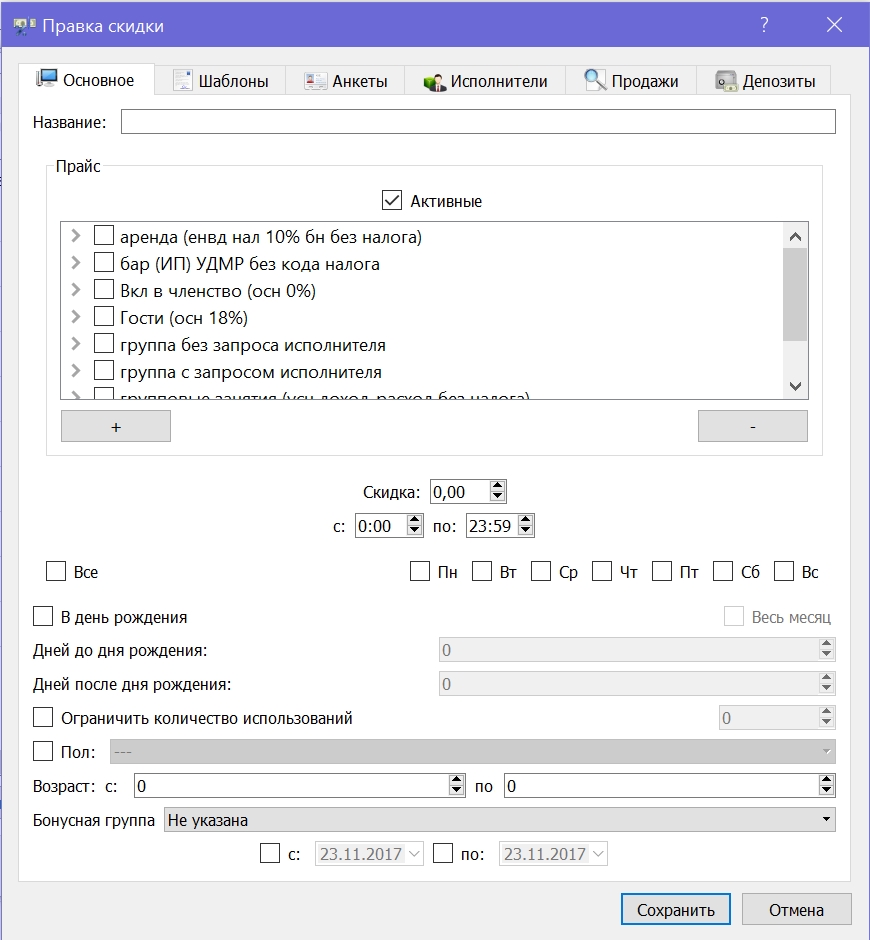Check the Сб weekday checkbox
The image size is (870, 940).
tap(723, 571)
